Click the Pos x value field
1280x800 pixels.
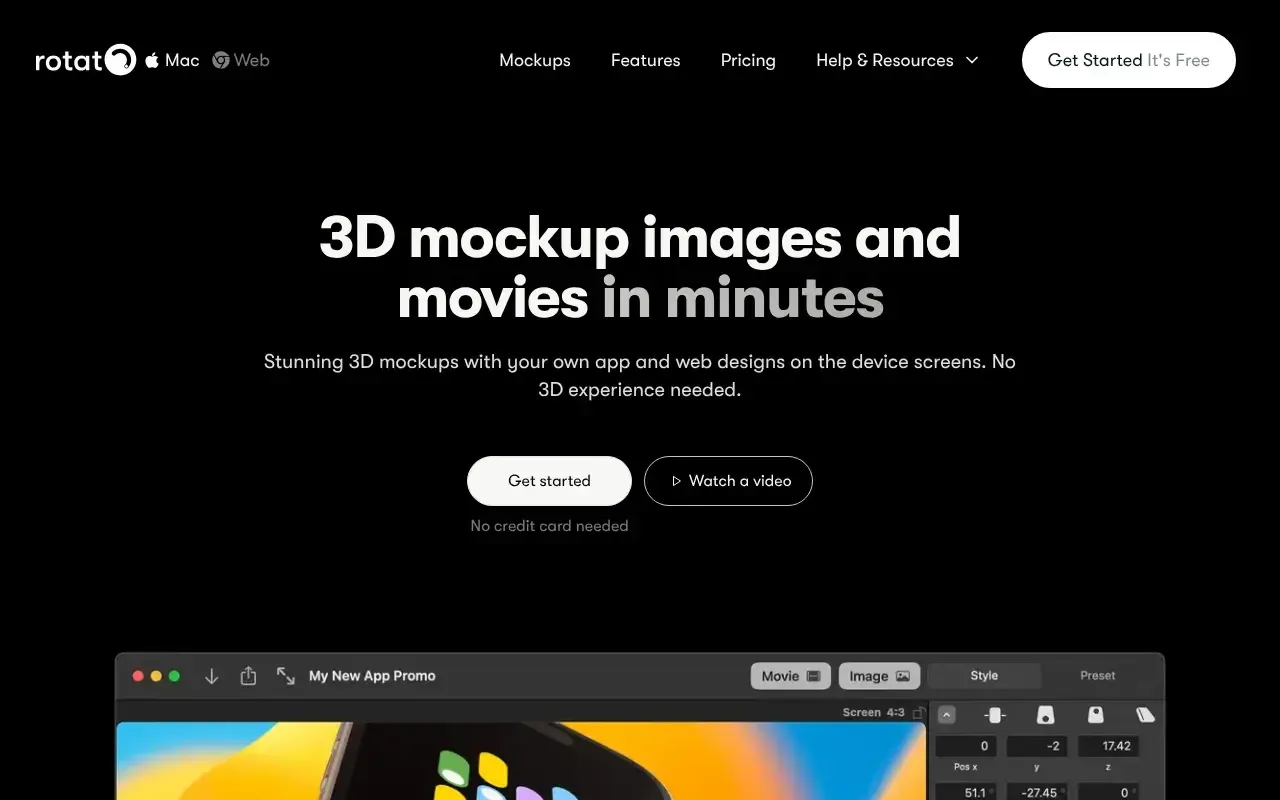tap(966, 746)
